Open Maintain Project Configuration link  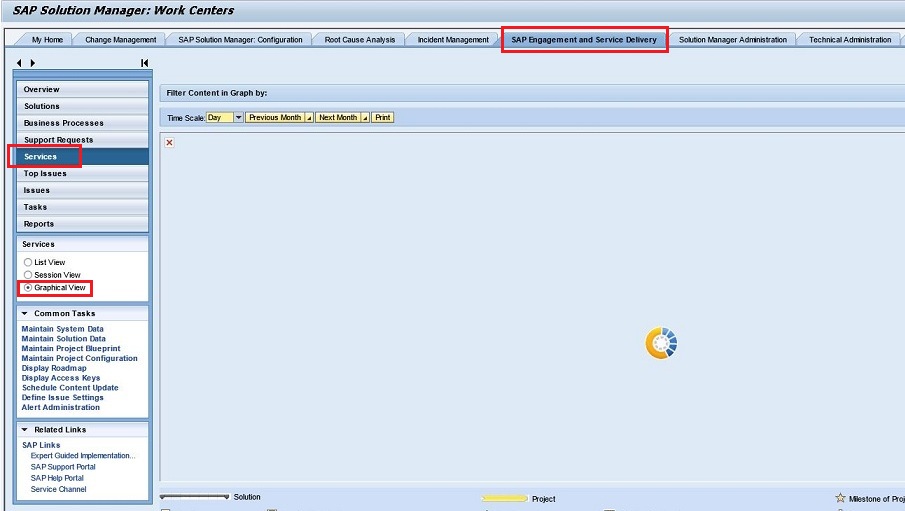click(x=80, y=359)
